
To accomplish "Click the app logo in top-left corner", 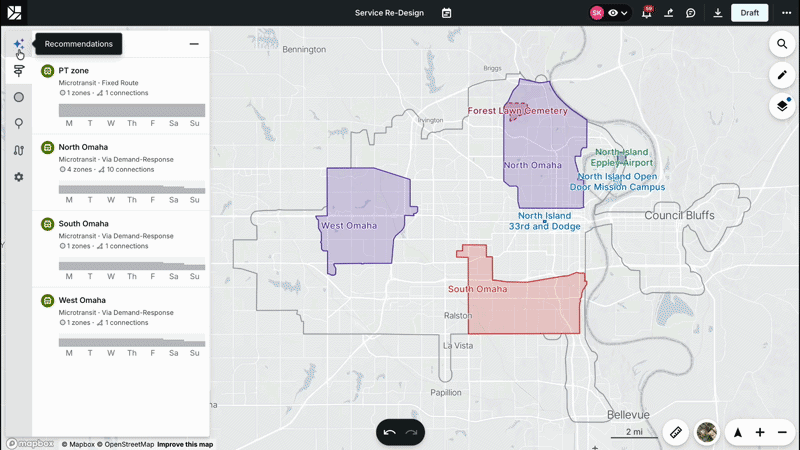I will (14, 13).
